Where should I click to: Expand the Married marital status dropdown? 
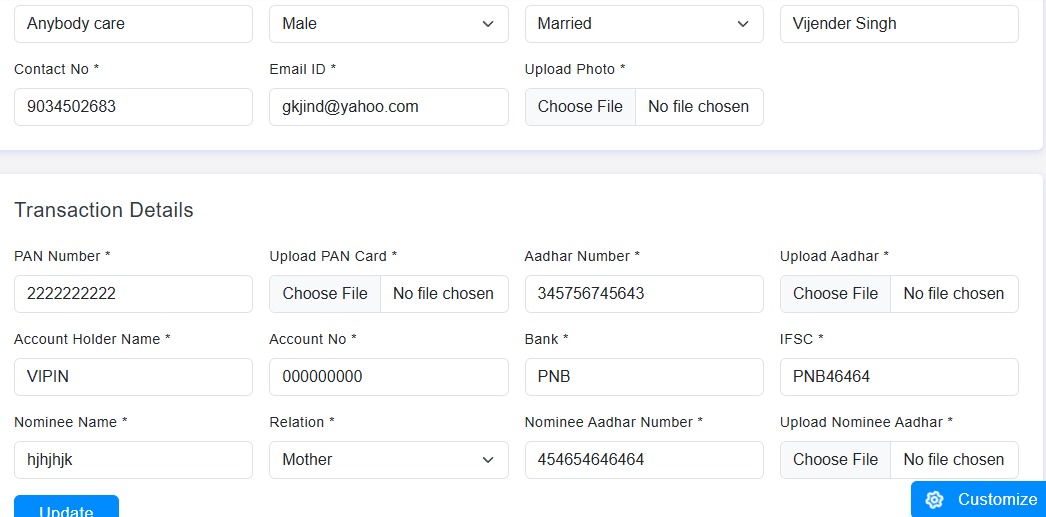643,24
